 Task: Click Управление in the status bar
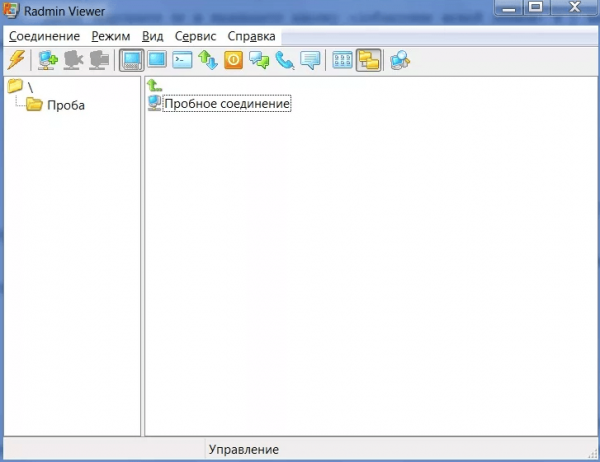pos(244,449)
